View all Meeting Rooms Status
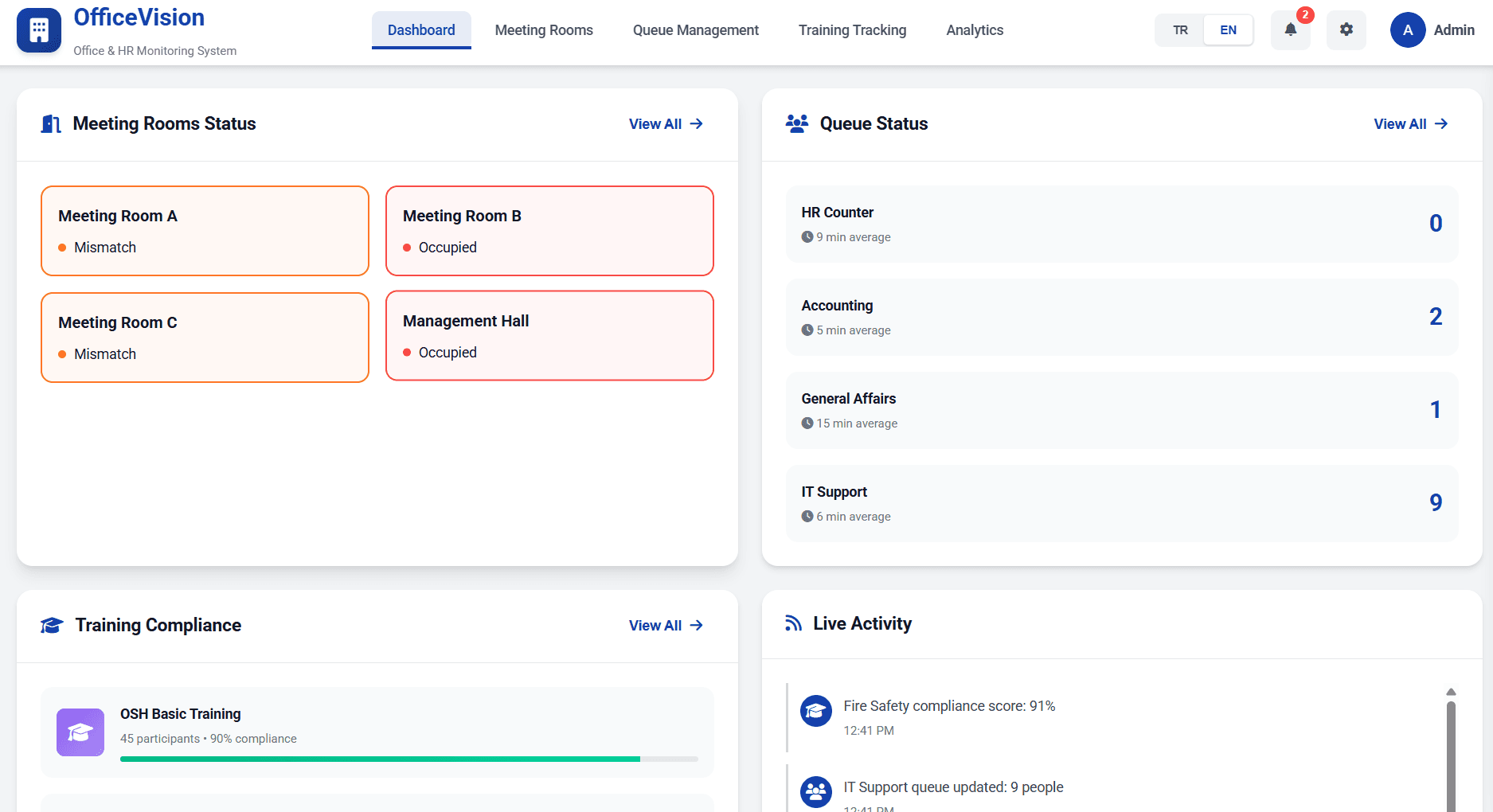This screenshot has width=1493, height=812. [666, 124]
